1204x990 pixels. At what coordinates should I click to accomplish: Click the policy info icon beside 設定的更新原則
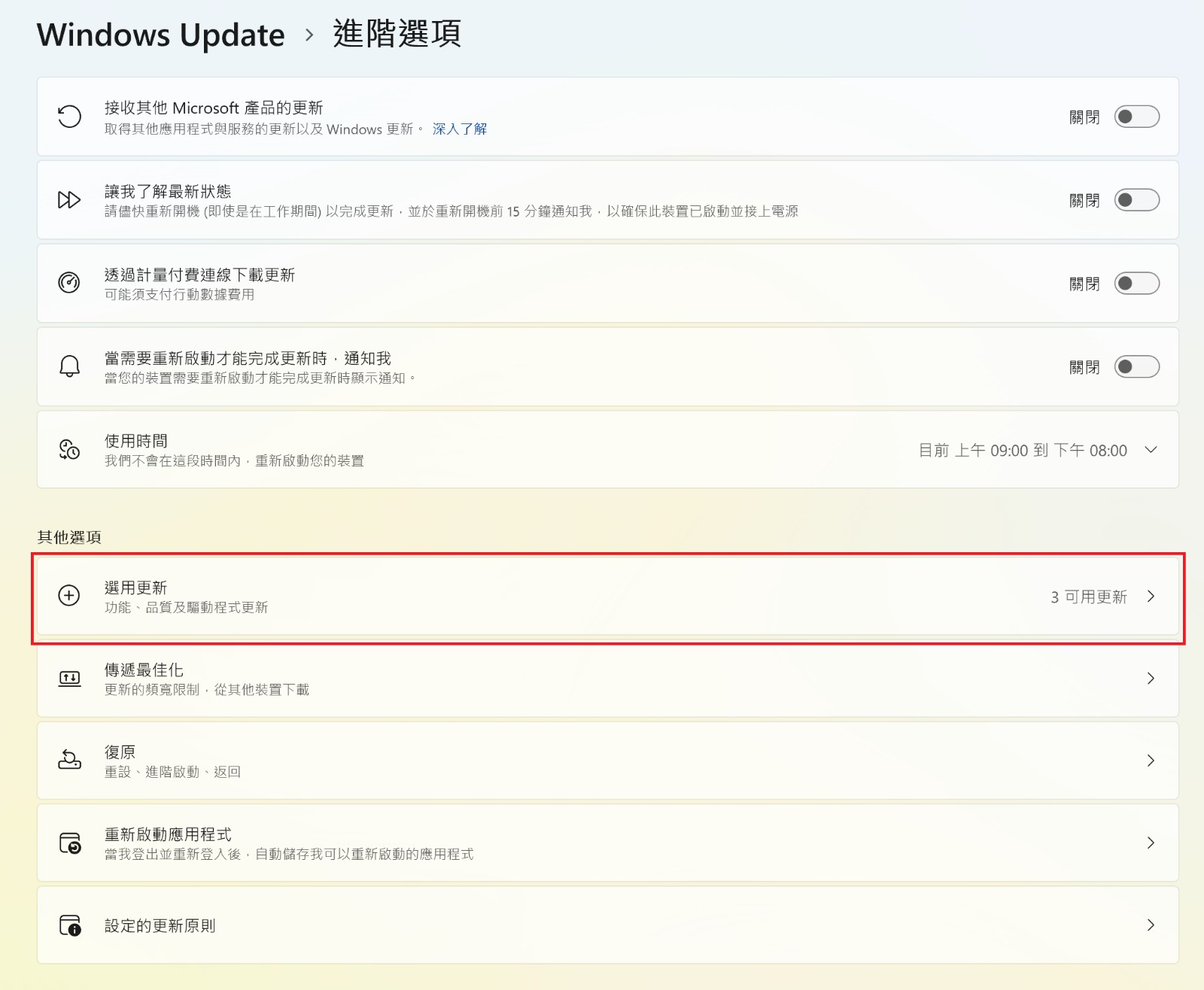coord(69,925)
